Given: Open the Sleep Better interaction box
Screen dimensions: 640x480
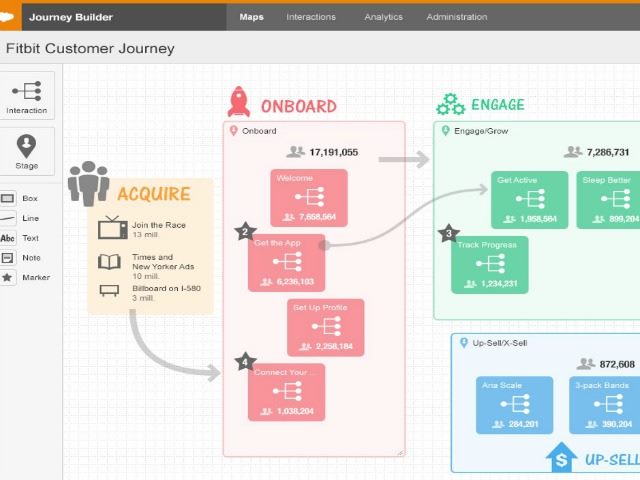Looking at the screenshot, I should [x=609, y=200].
